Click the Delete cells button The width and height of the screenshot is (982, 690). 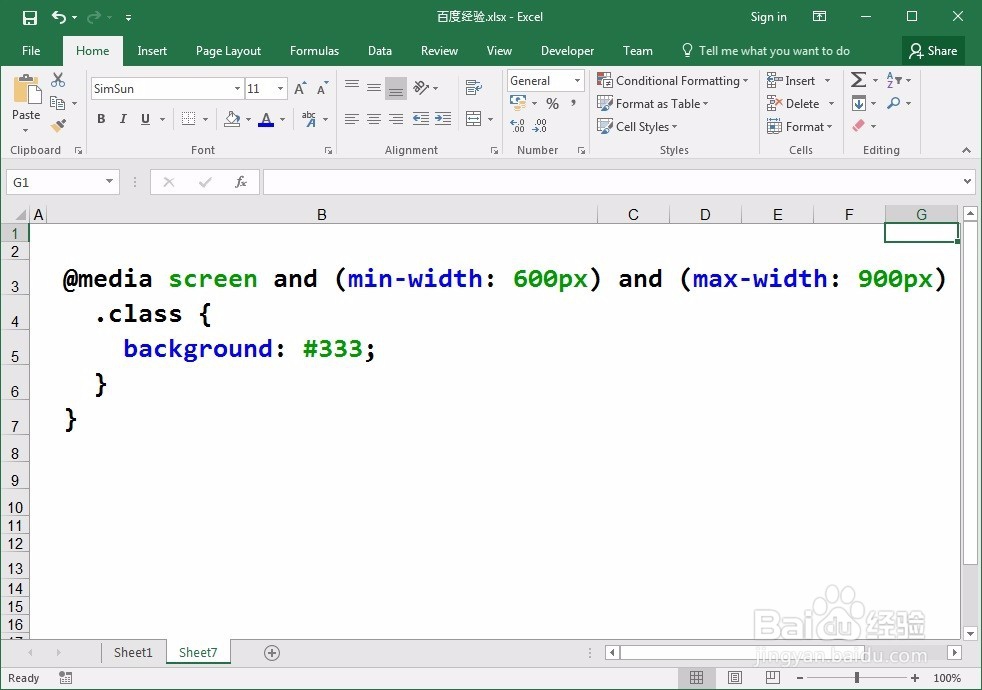tap(794, 104)
